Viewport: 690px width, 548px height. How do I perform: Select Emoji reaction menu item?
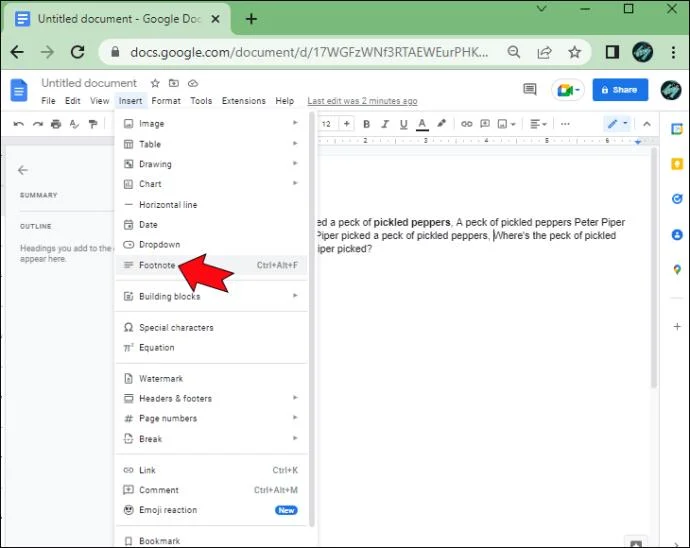[x=211, y=510]
